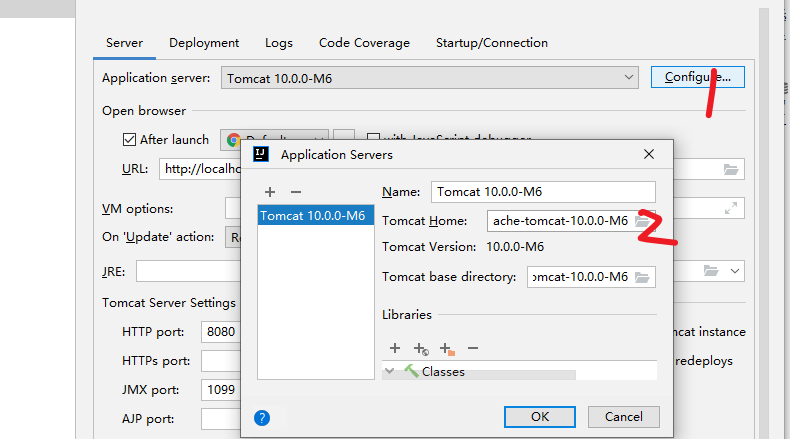The image size is (790, 439).
Task: Collapse the Classes tree node
Action: [389, 371]
